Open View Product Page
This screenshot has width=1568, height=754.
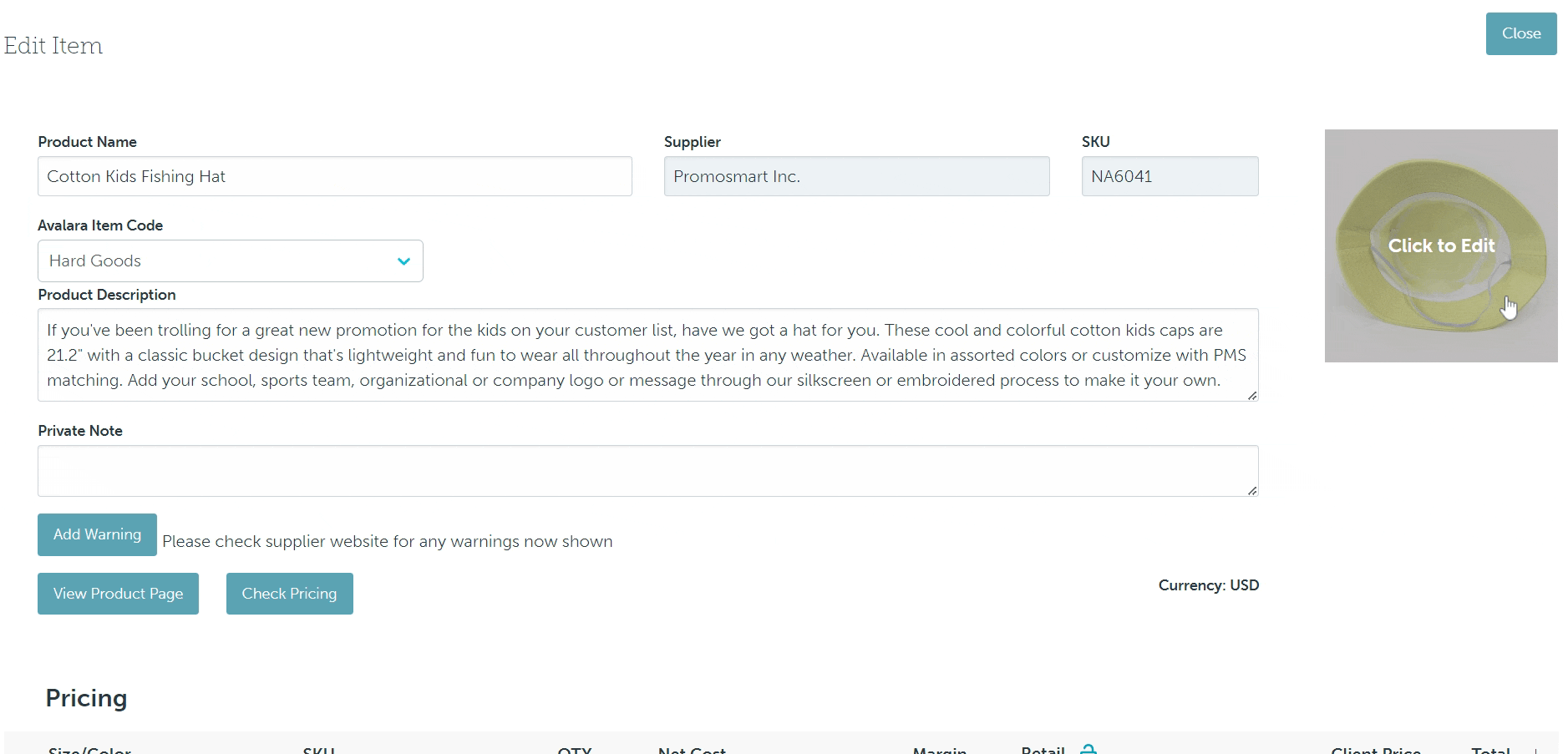(118, 594)
